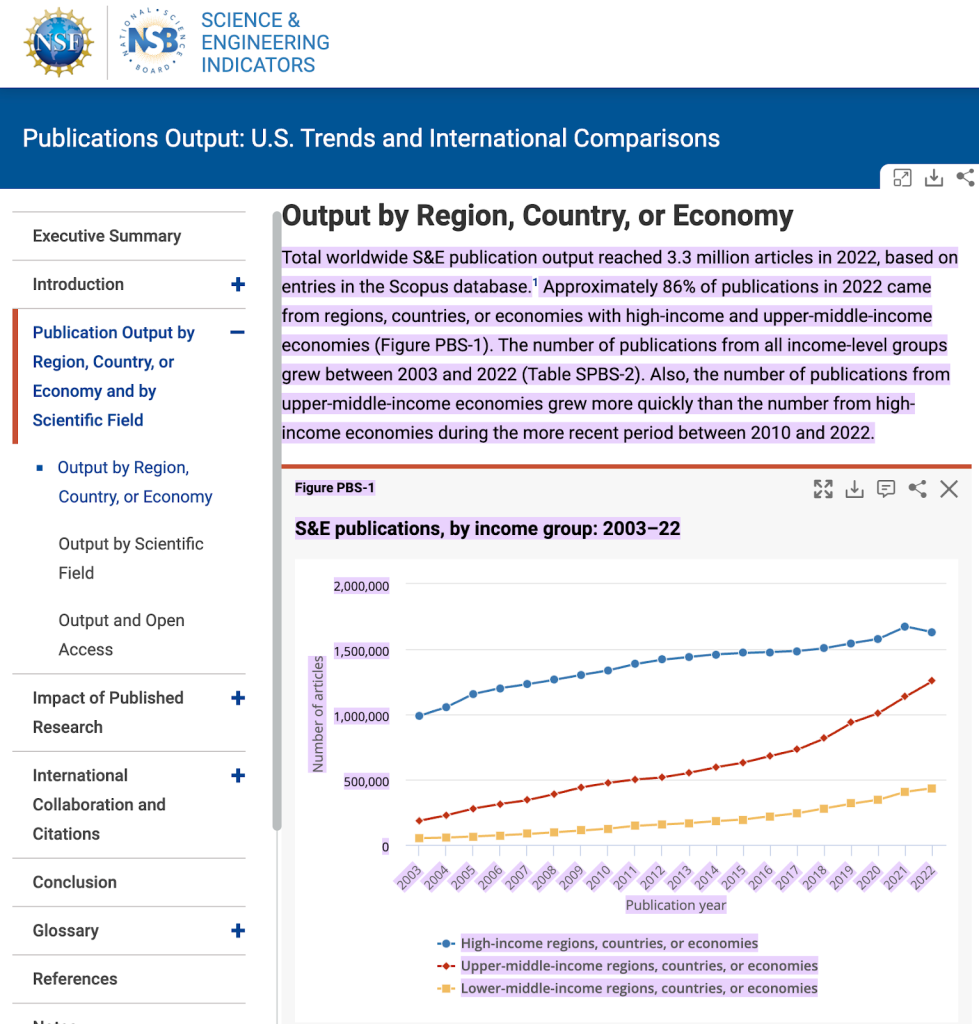The image size is (979, 1024).
Task: Open the Conclusion page link
Action: (75, 882)
